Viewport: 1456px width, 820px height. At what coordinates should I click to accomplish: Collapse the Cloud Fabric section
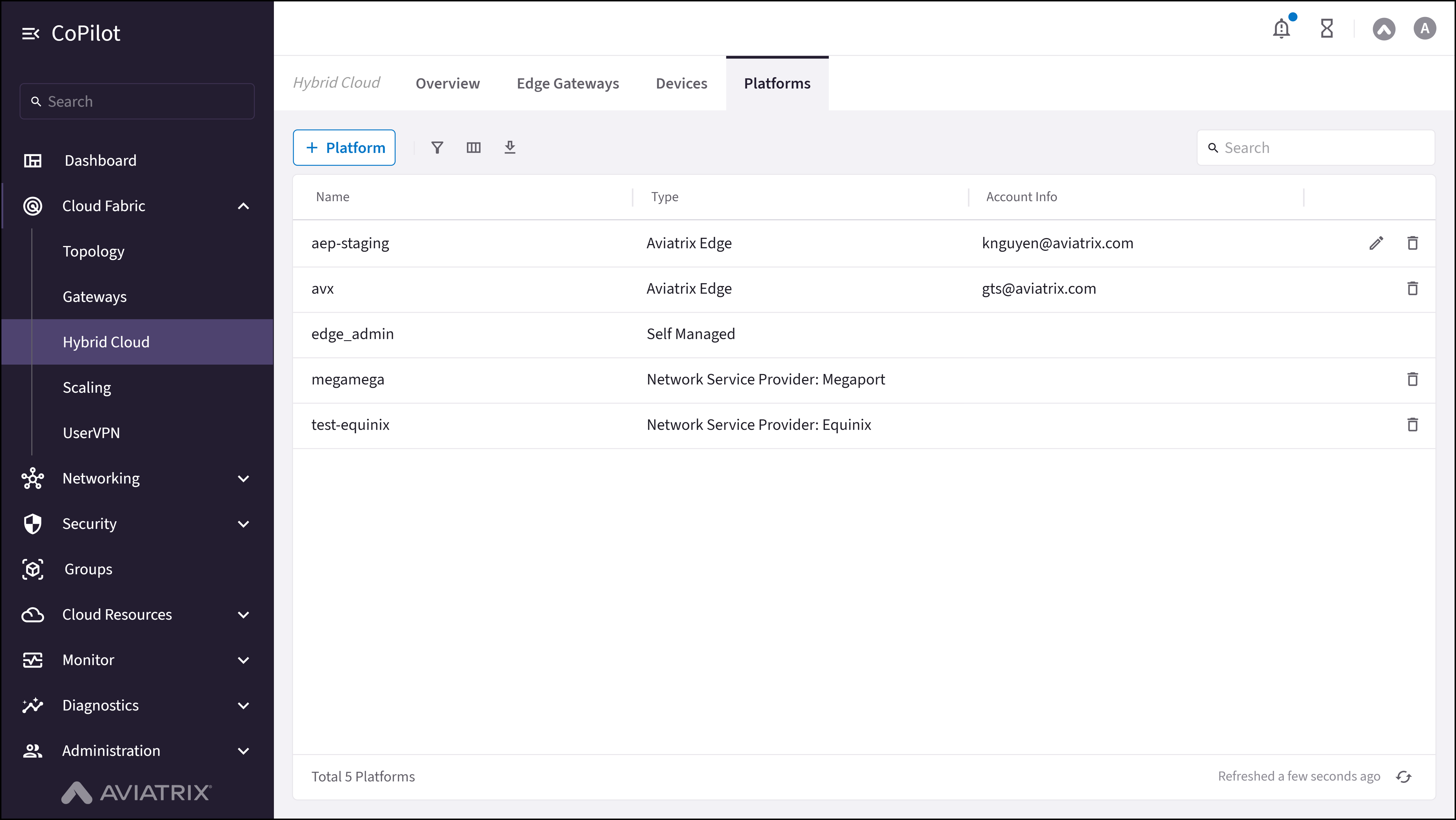[x=243, y=206]
